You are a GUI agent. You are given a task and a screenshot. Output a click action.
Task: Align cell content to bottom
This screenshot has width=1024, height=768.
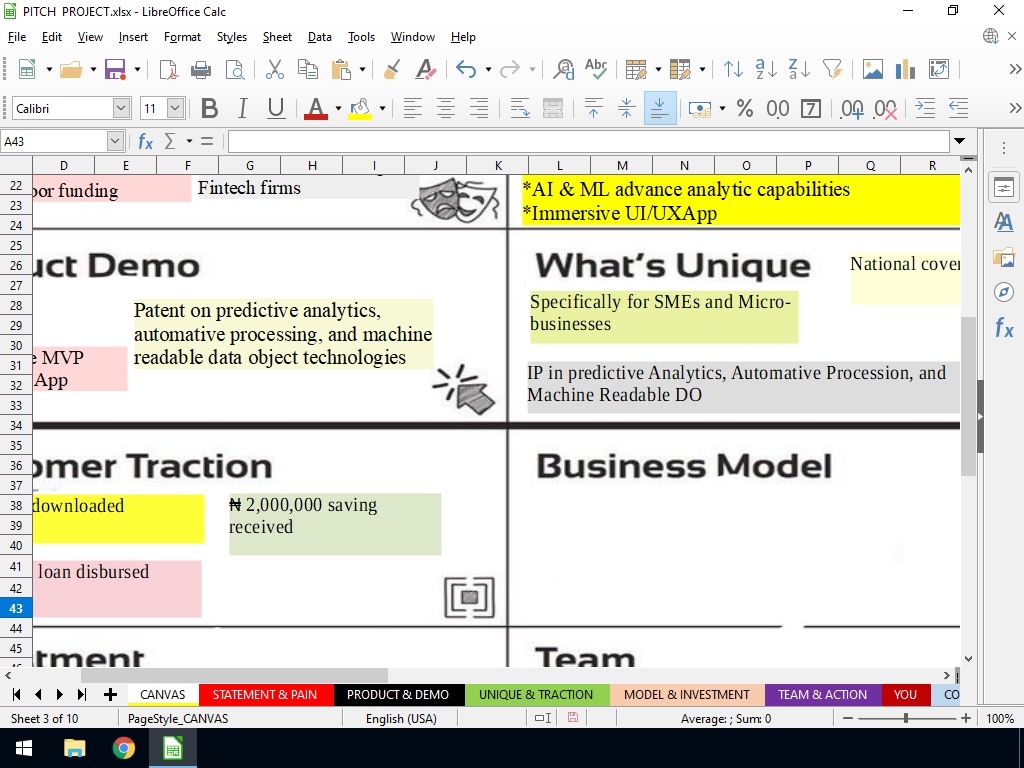[660, 108]
